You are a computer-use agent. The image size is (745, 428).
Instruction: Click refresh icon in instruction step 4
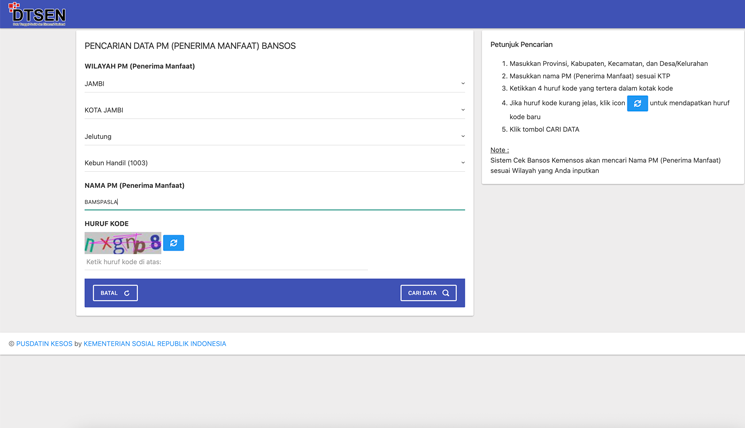(637, 103)
